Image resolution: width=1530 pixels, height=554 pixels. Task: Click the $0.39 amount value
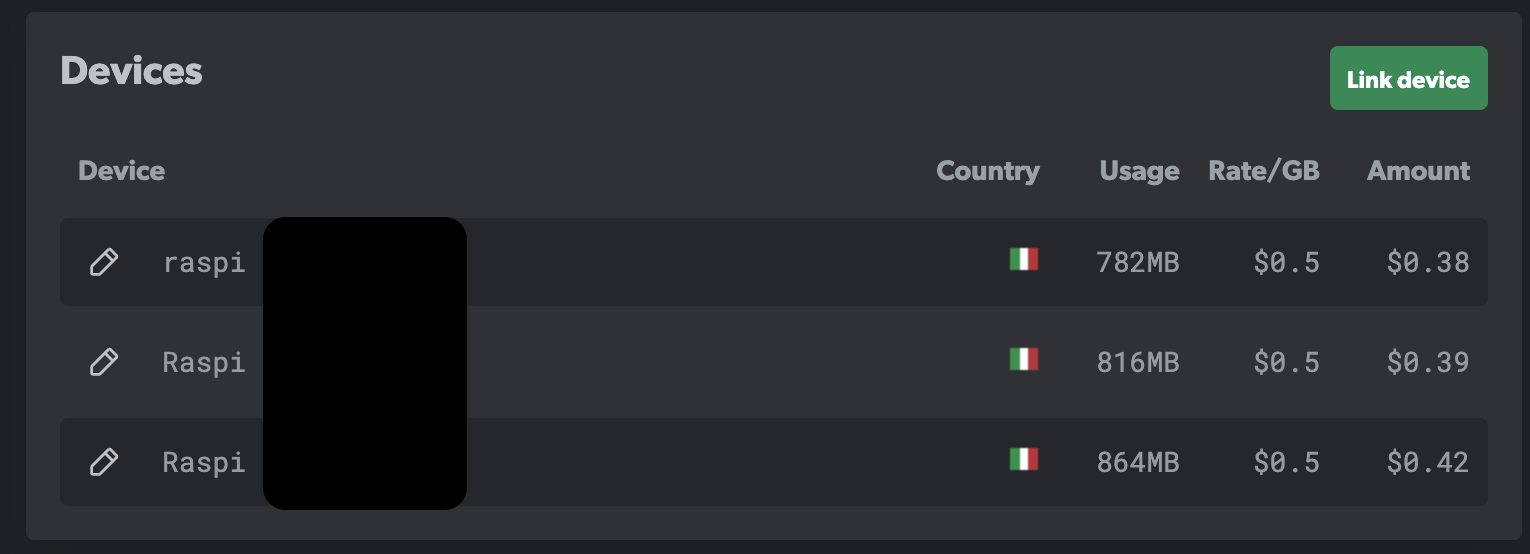1427,362
